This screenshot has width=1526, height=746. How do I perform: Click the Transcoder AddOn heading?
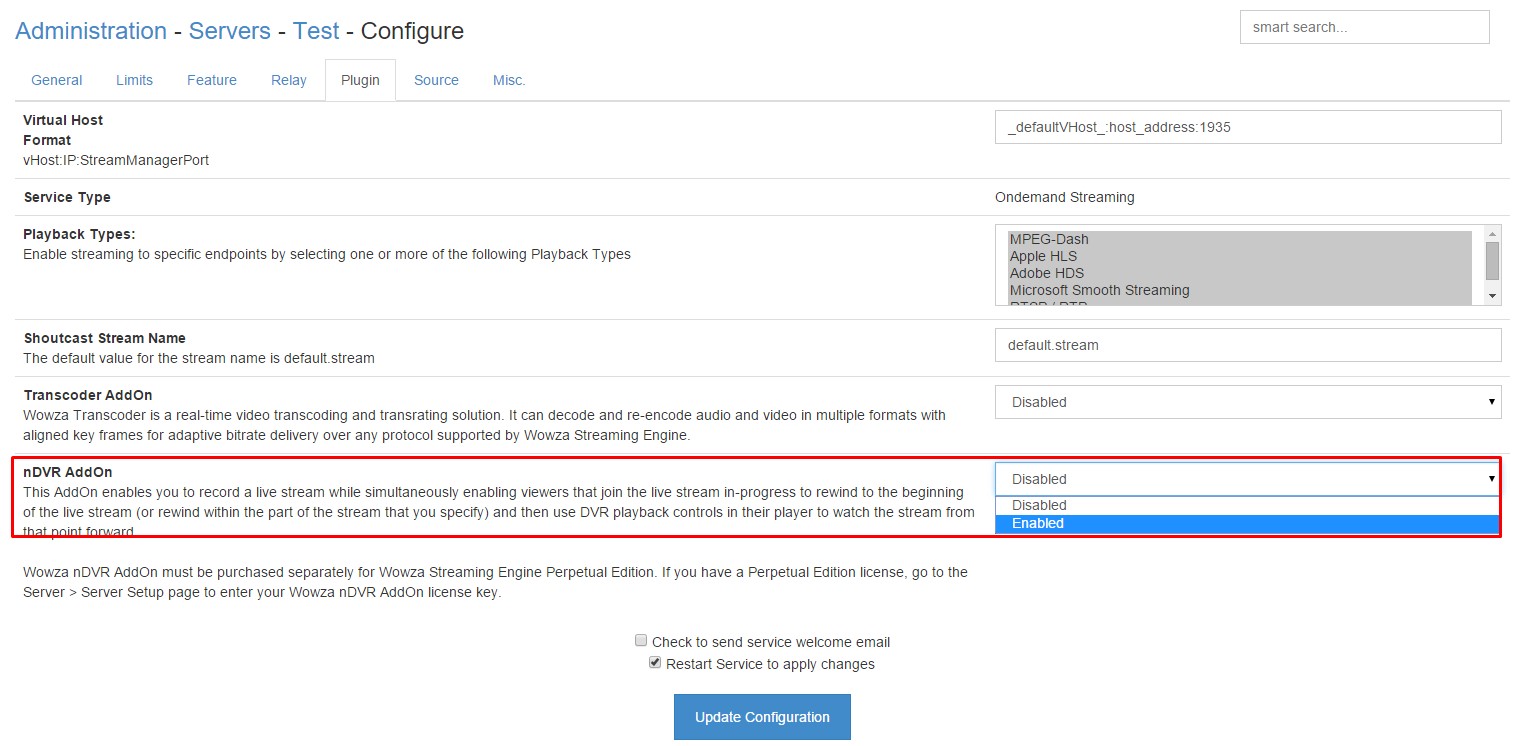click(88, 395)
